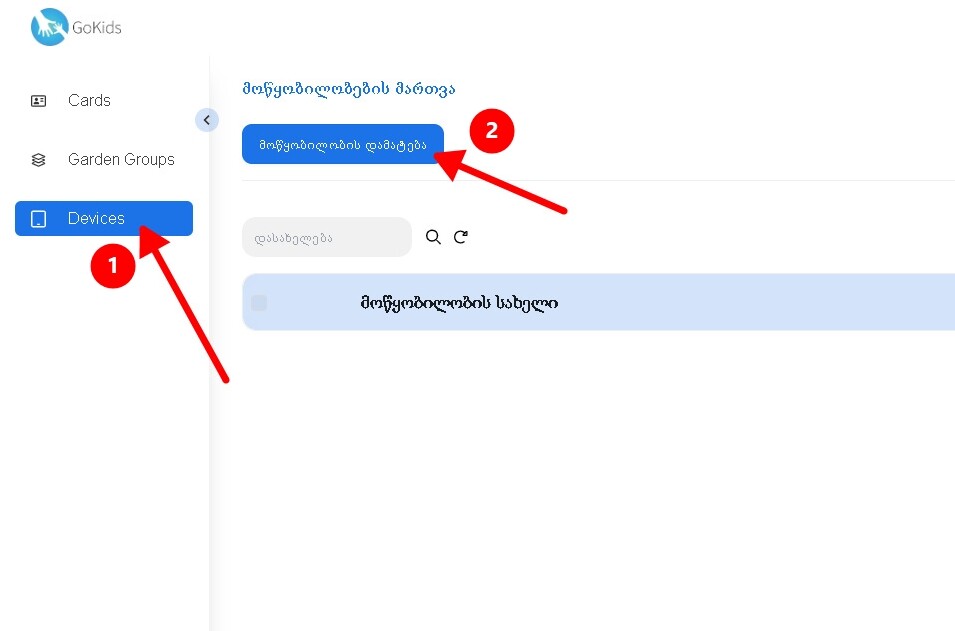Click the მოწყობილობის სახელი column header

coord(459,303)
